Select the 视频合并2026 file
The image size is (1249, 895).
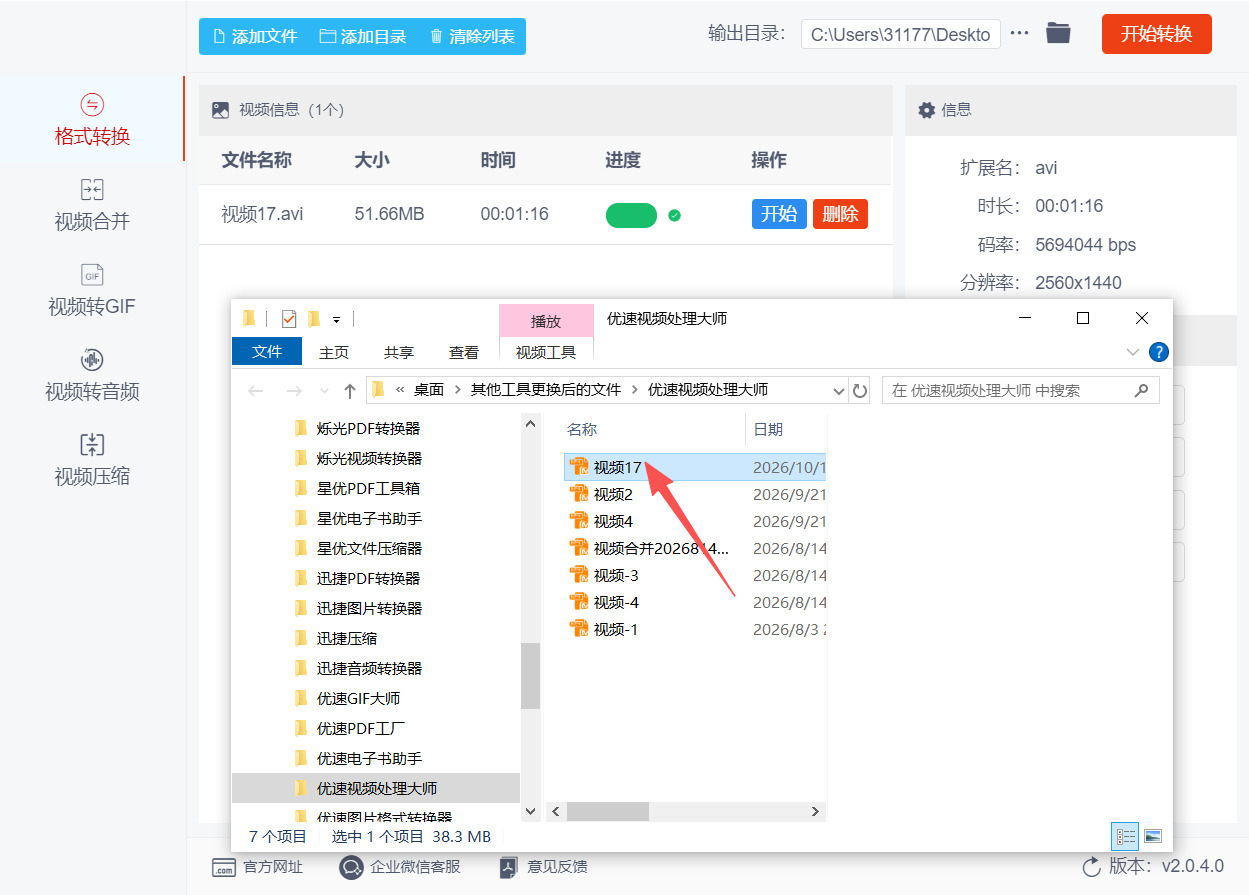[x=696, y=548]
